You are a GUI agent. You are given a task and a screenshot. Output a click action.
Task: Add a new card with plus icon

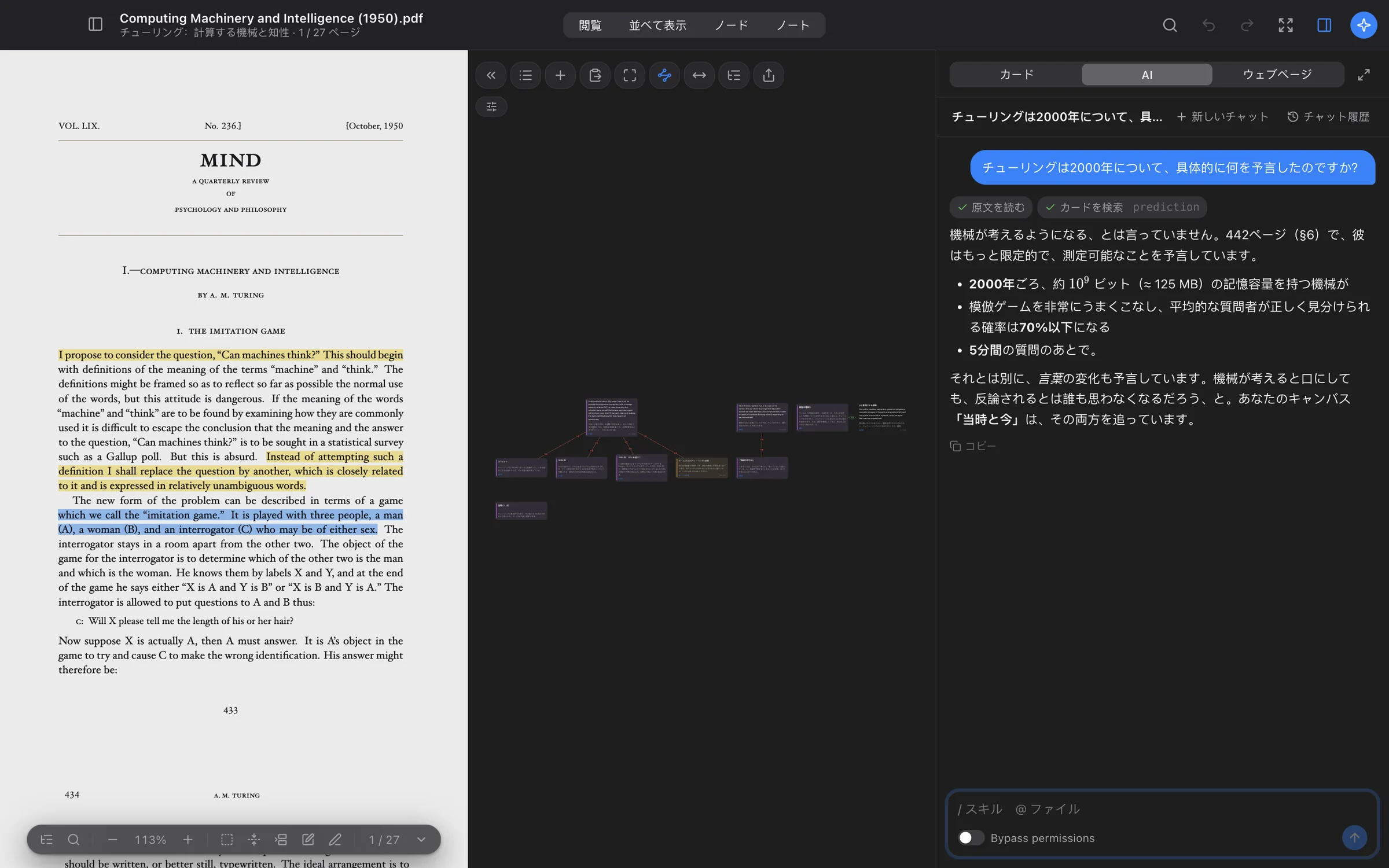coord(560,75)
